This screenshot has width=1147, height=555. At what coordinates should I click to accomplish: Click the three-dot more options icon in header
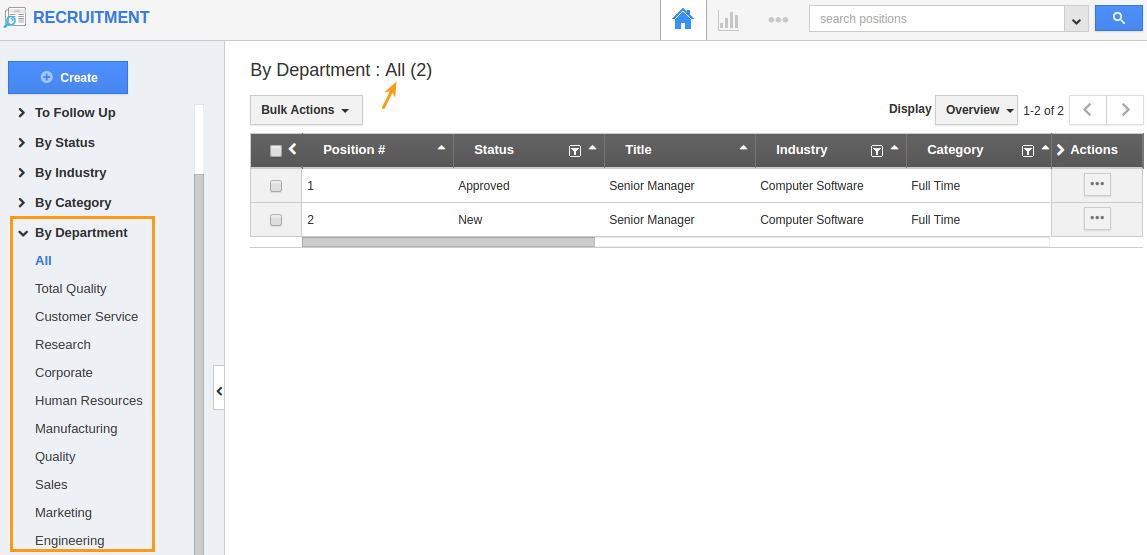click(x=778, y=19)
